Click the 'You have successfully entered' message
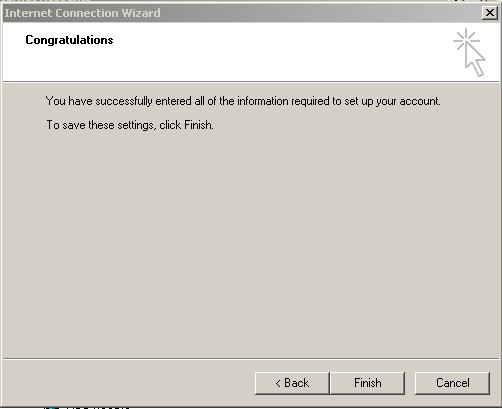 point(243,101)
